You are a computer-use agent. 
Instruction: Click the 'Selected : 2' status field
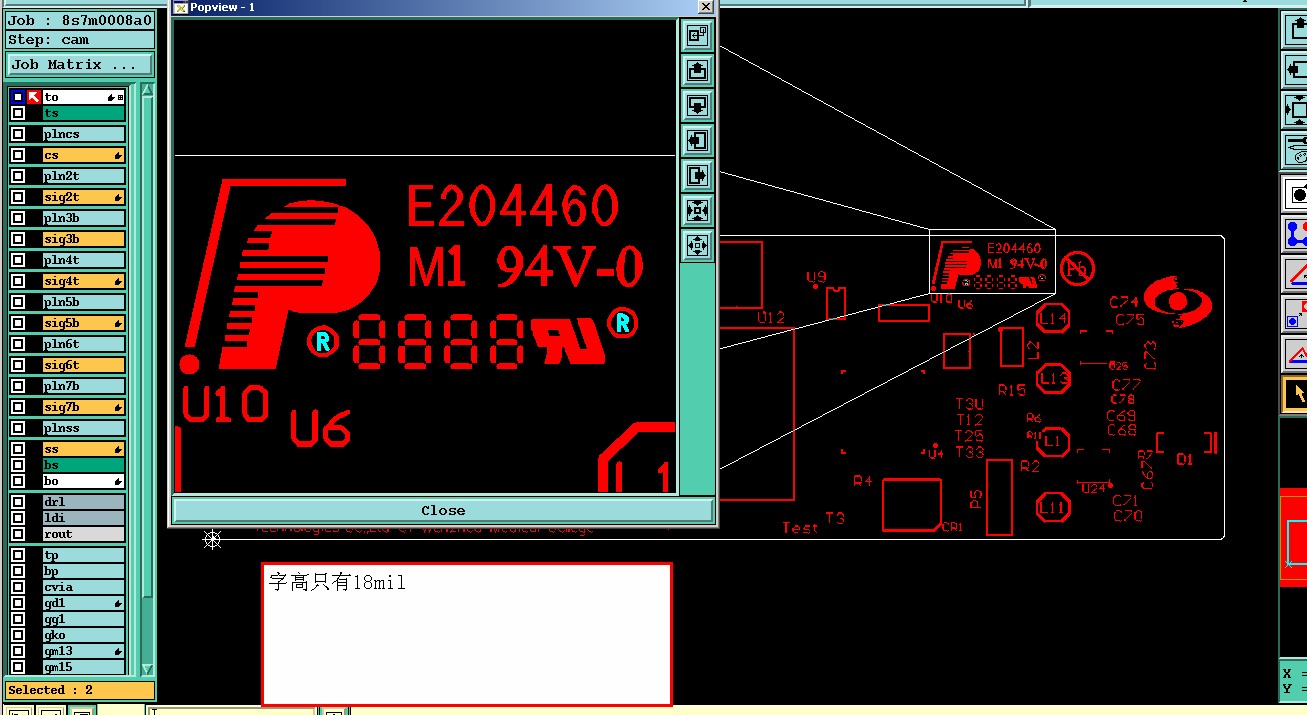click(80, 690)
